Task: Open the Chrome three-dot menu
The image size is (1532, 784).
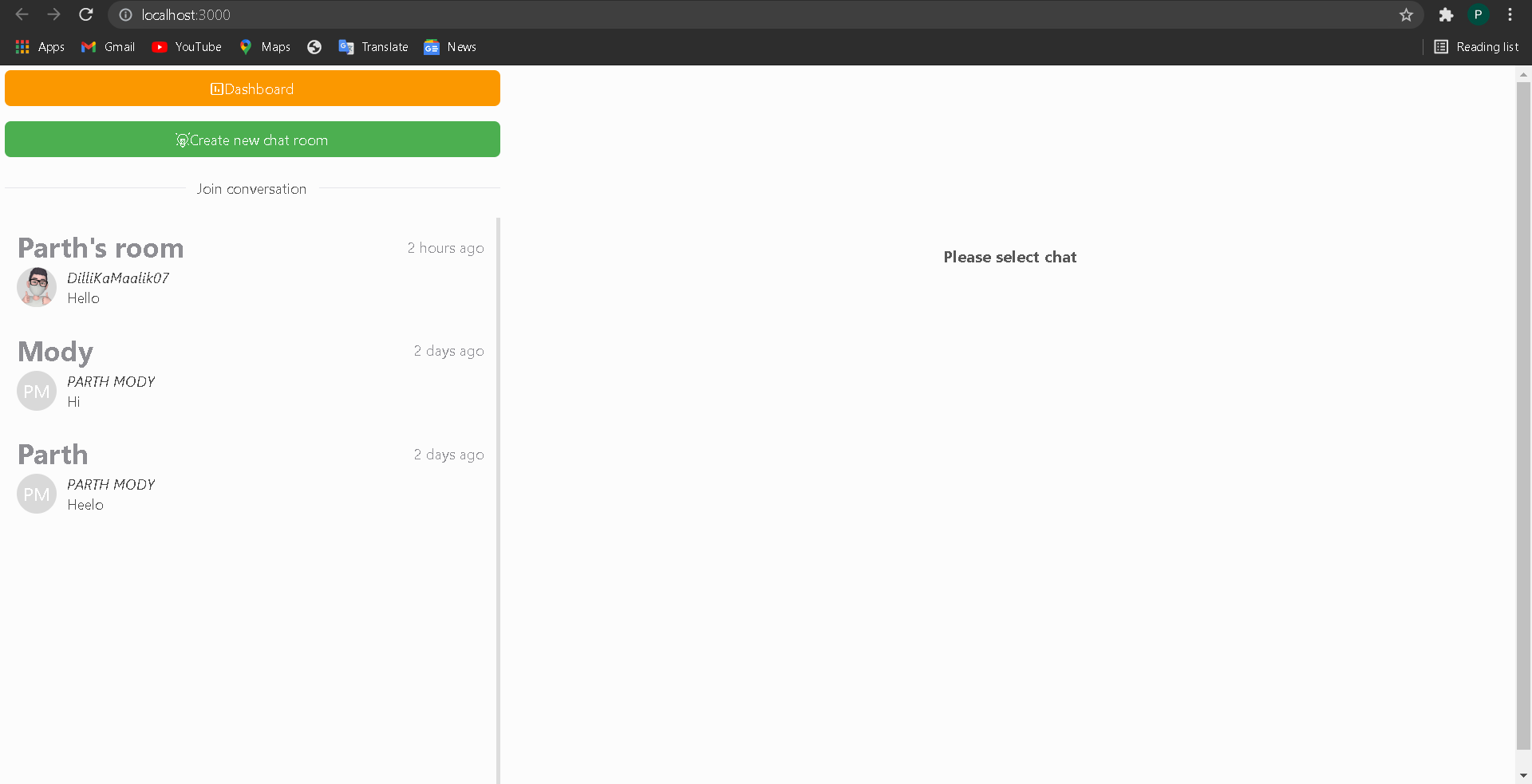Action: pyautogui.click(x=1510, y=14)
